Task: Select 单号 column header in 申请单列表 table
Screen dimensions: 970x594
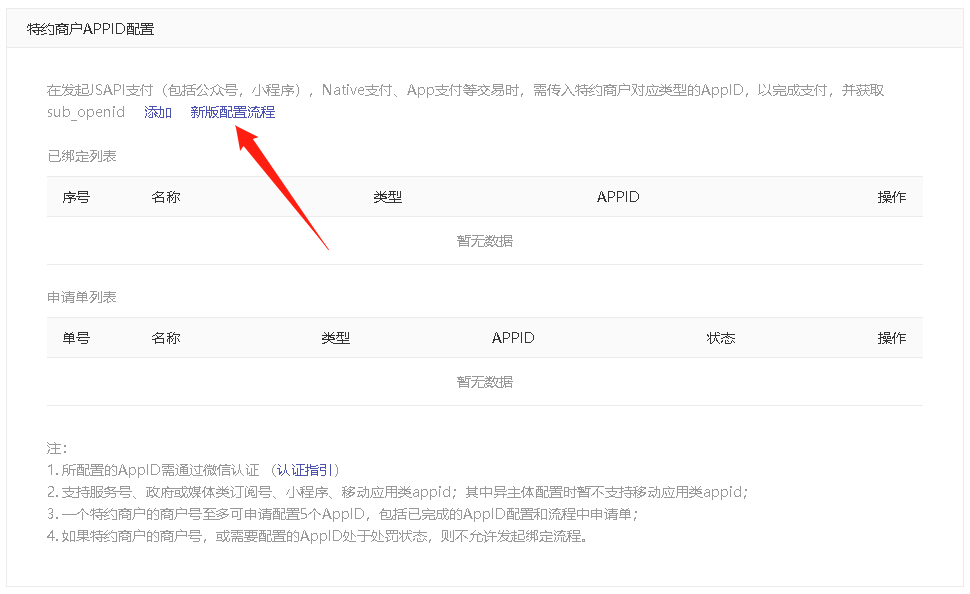Action: click(x=76, y=338)
